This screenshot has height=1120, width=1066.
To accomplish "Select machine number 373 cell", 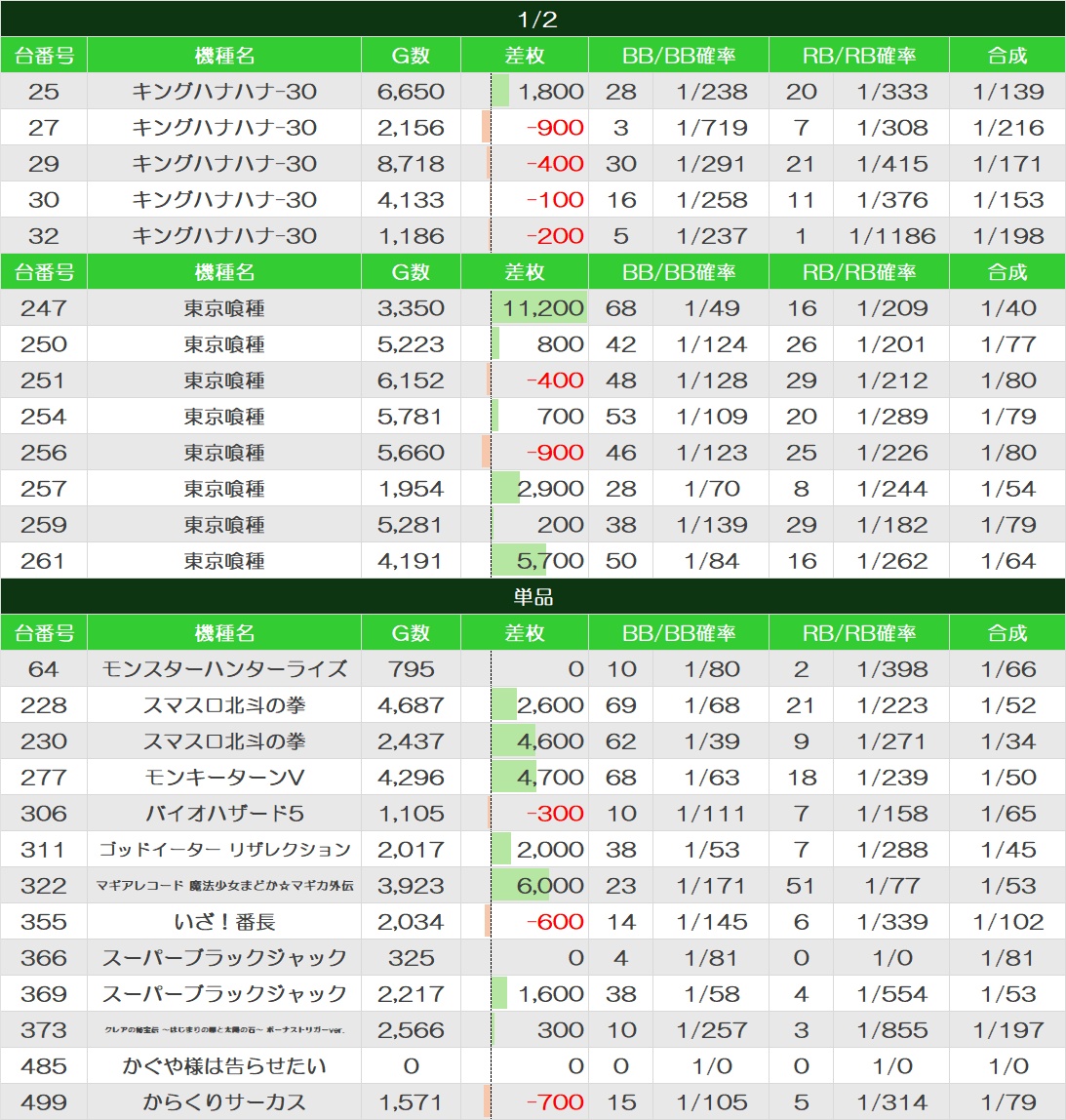I will [x=44, y=1030].
